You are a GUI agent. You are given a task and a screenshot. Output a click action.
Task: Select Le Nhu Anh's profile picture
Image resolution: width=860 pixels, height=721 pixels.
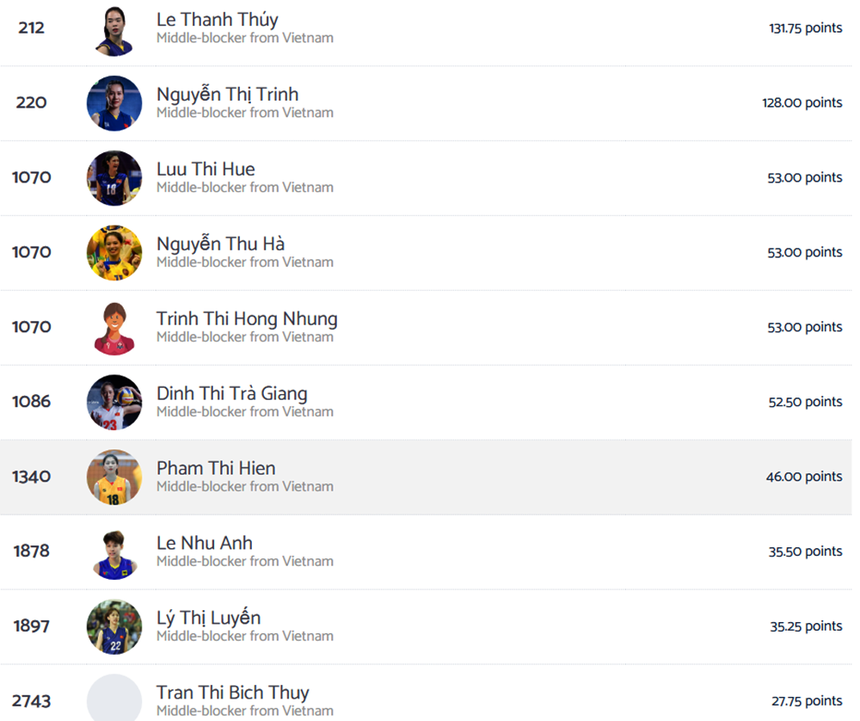tap(114, 552)
